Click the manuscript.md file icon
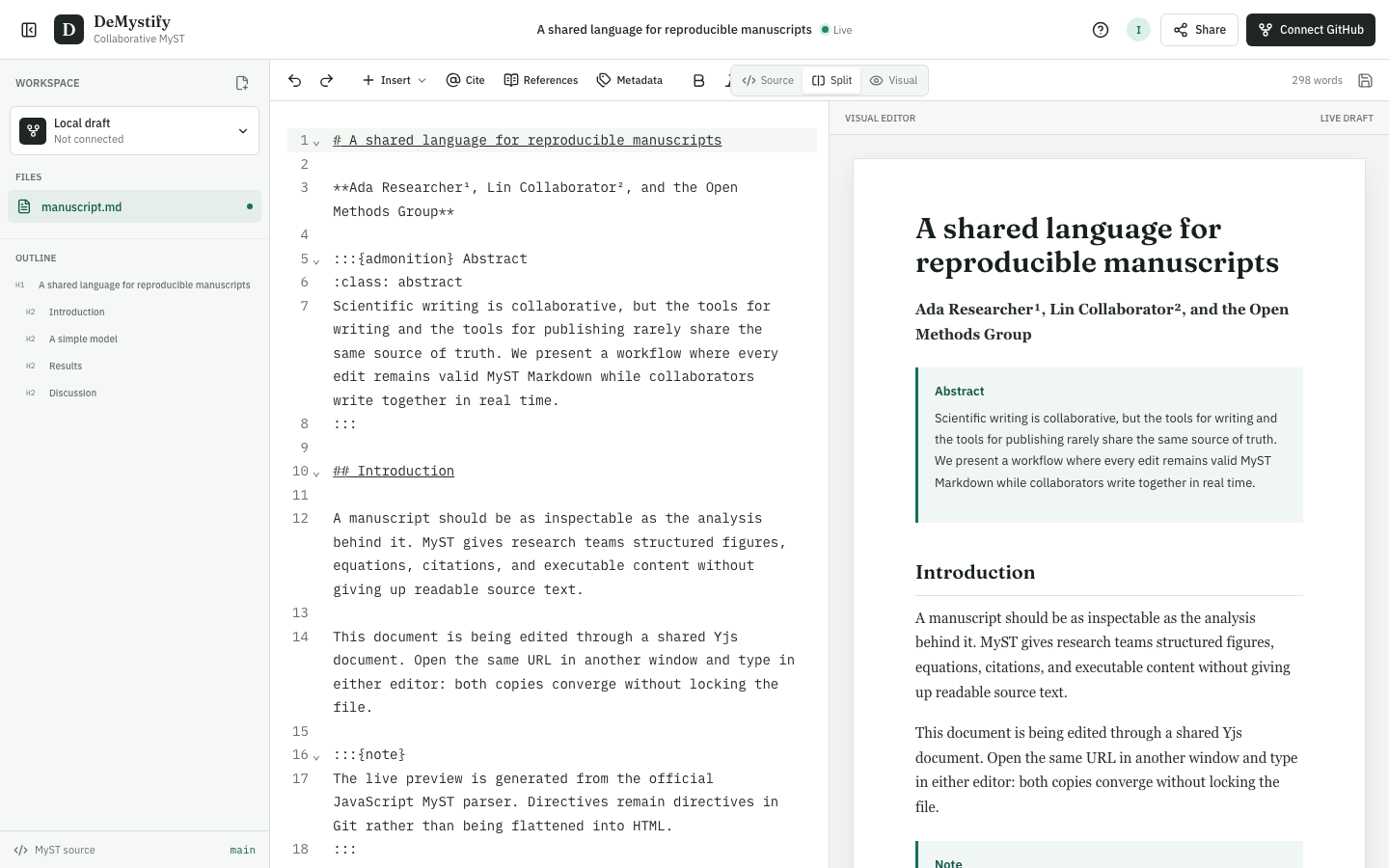Viewport: 1389px width, 868px height. pos(24,206)
